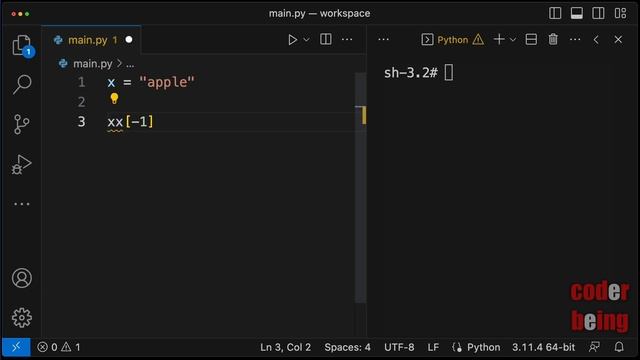The width and height of the screenshot is (640, 360).
Task: Open the Search view
Action: (22, 84)
